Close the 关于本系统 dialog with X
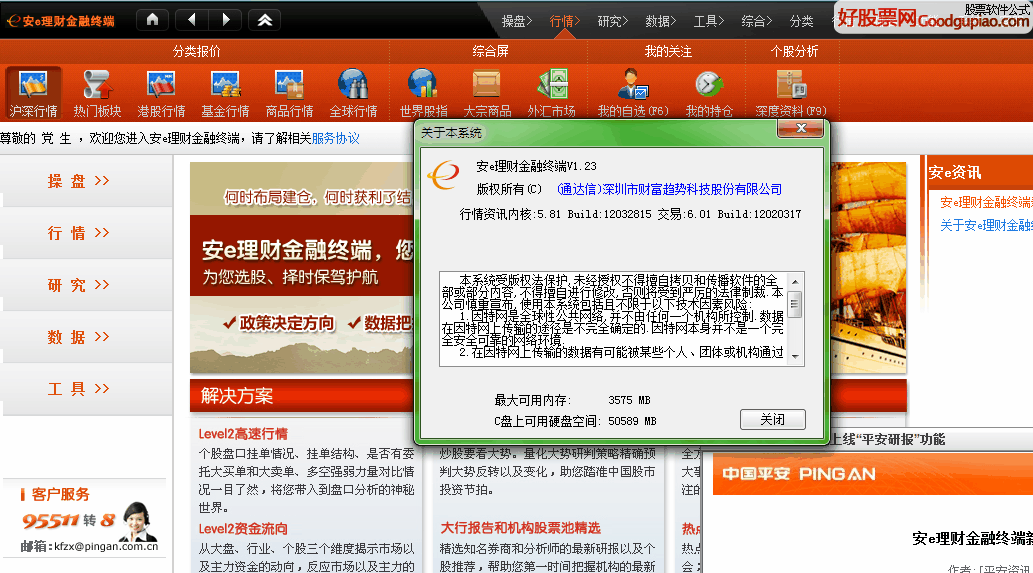This screenshot has height=573, width=1033. click(x=800, y=128)
